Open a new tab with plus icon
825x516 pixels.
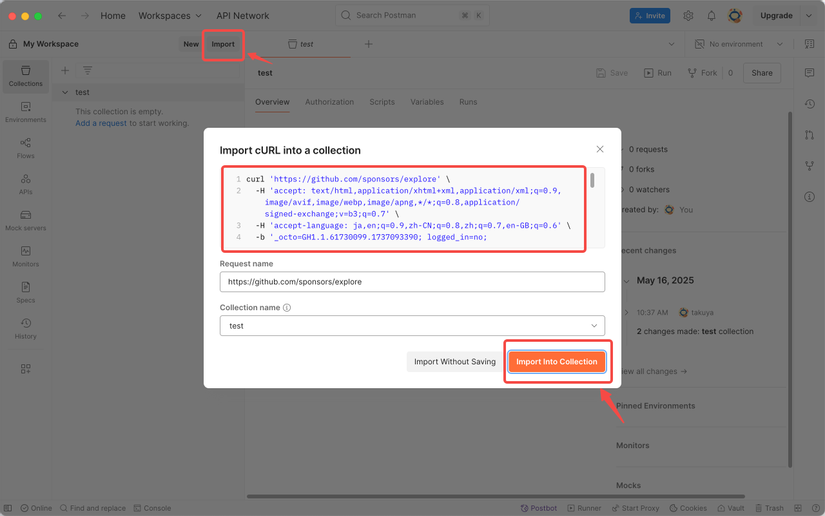[368, 44]
